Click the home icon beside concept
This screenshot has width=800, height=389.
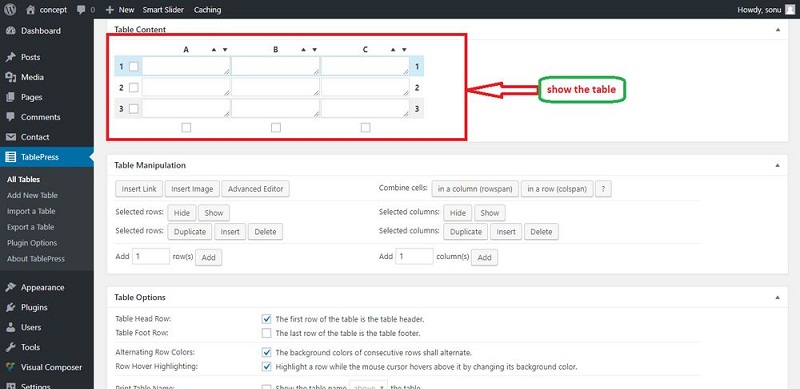[31, 10]
